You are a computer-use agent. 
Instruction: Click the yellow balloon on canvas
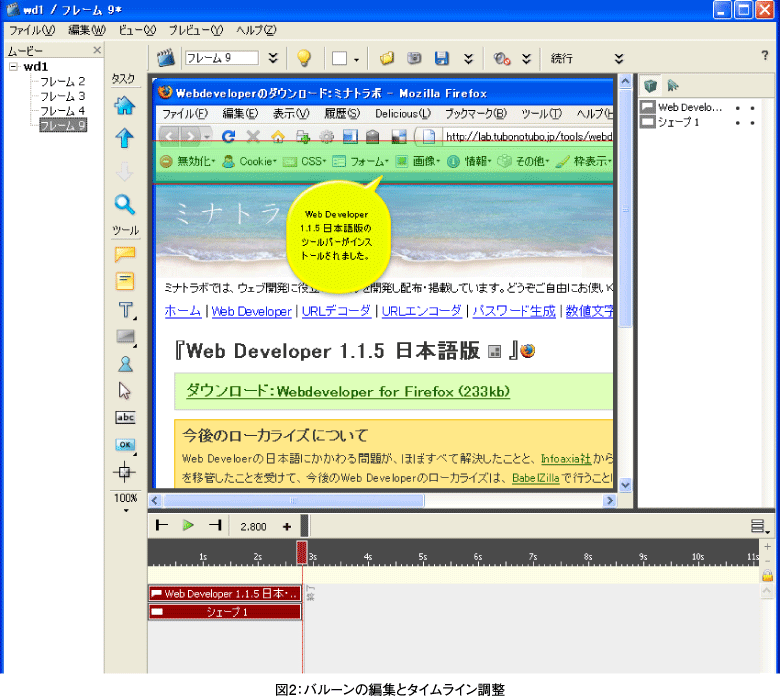[x=338, y=235]
